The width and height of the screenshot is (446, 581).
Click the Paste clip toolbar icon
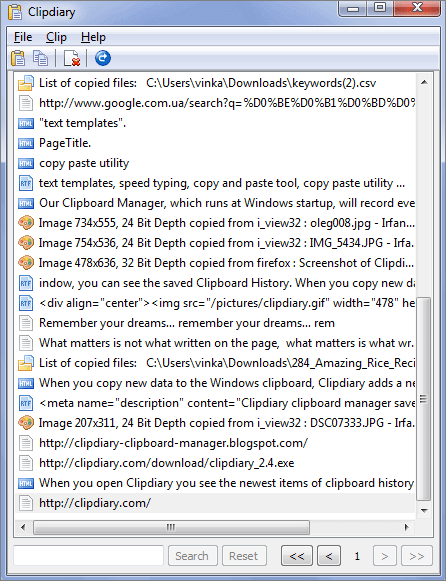click(18, 58)
